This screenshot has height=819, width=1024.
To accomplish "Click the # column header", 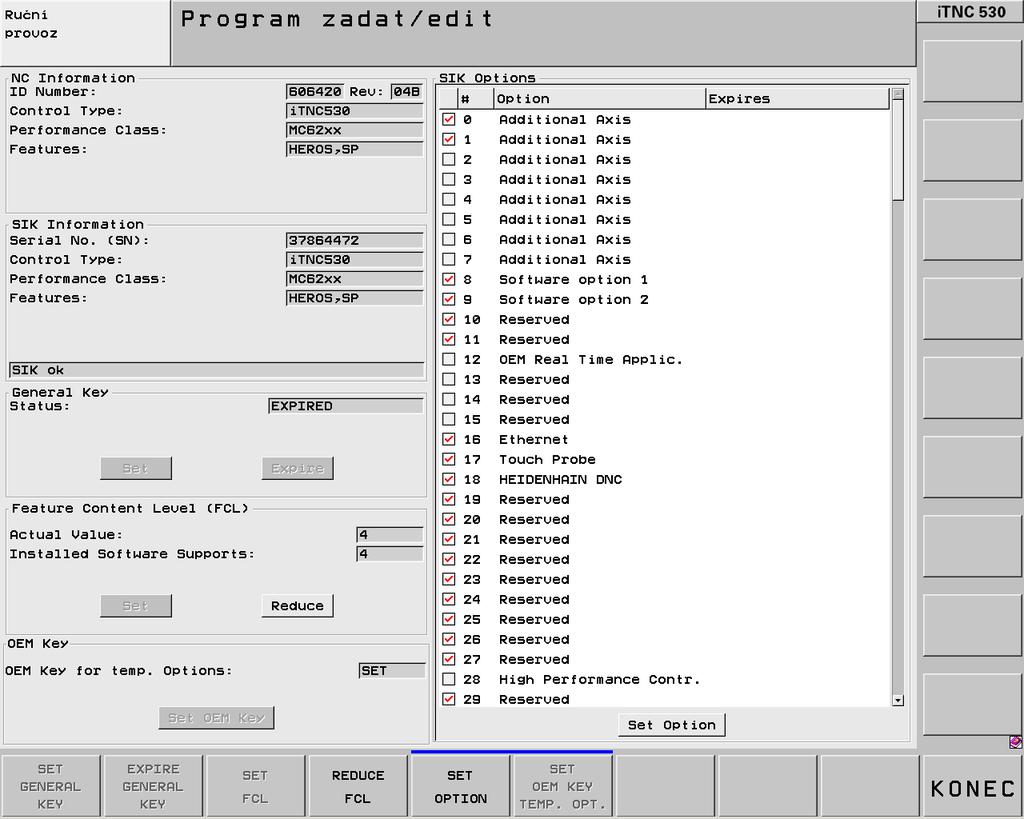I will (475, 99).
